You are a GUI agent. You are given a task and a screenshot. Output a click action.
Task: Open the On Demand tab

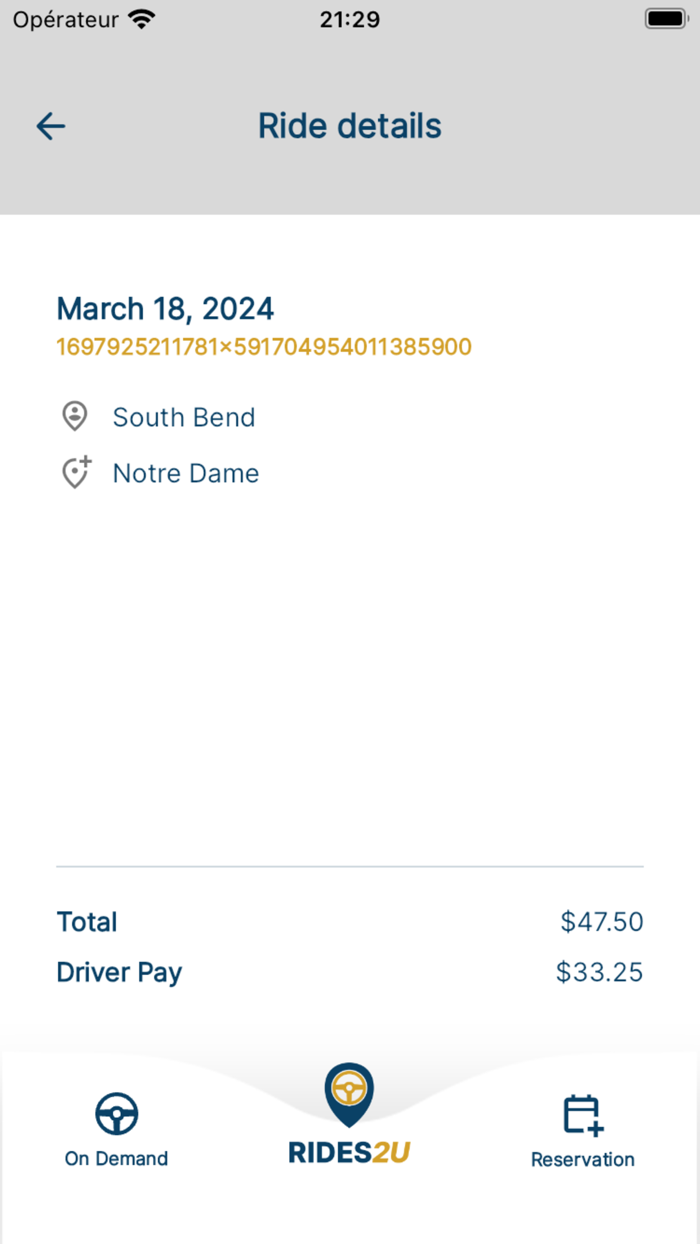click(x=116, y=1131)
